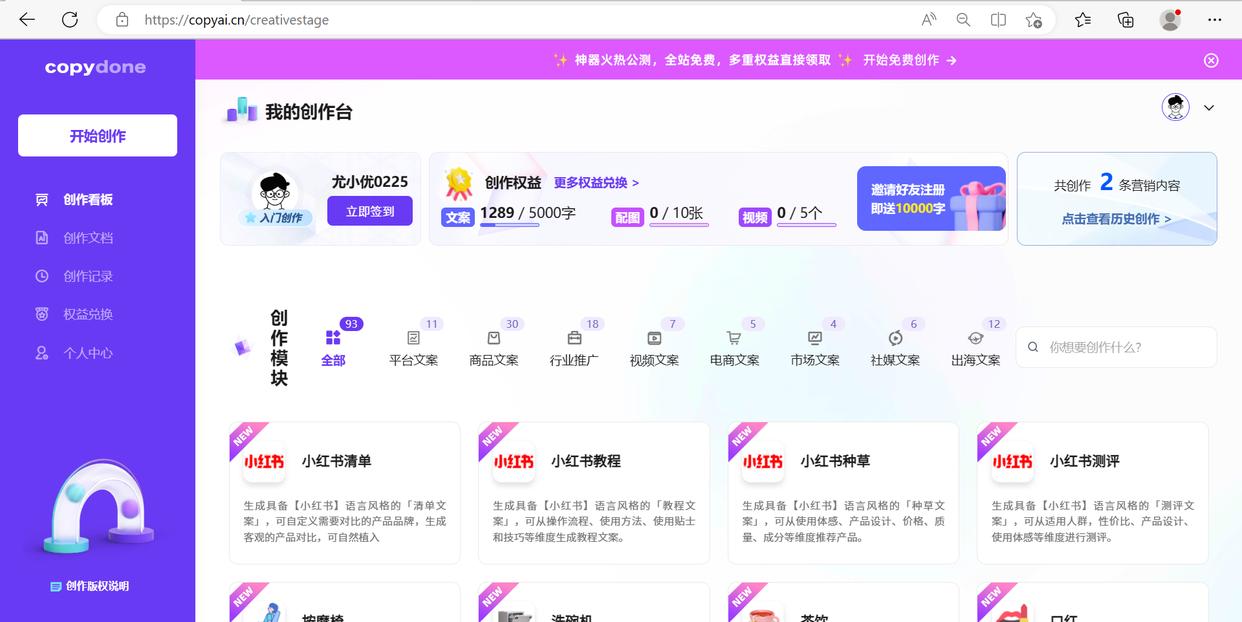Dismiss the promo banner with the X
The image size is (1242, 622).
(x=1211, y=60)
